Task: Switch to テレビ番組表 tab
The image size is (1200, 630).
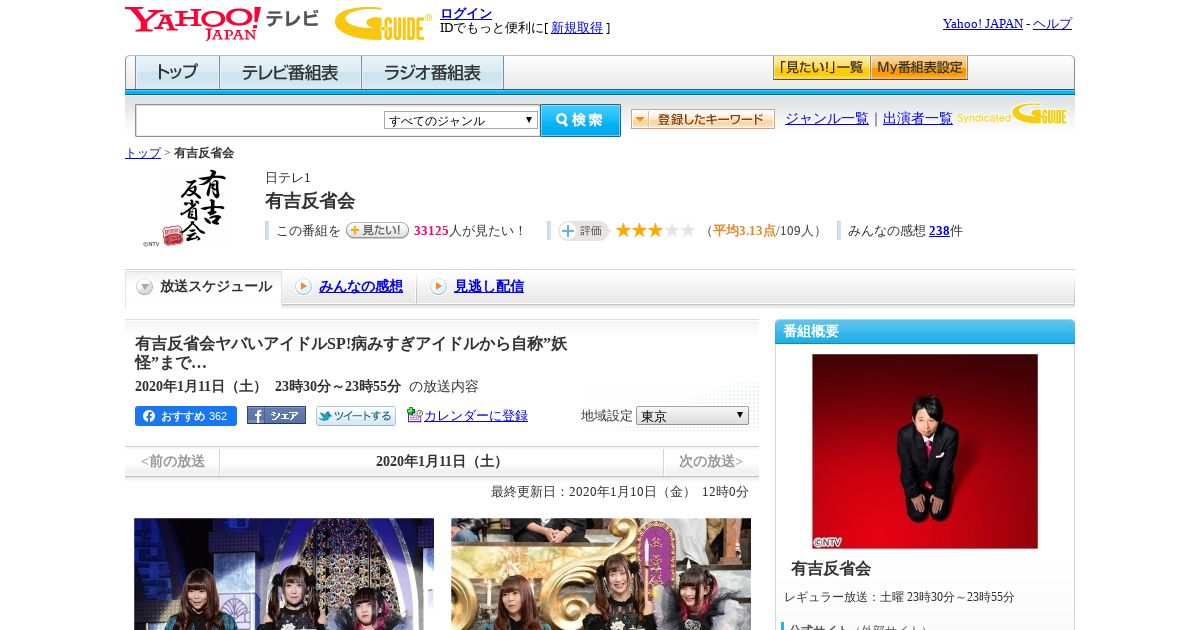Action: pos(290,73)
